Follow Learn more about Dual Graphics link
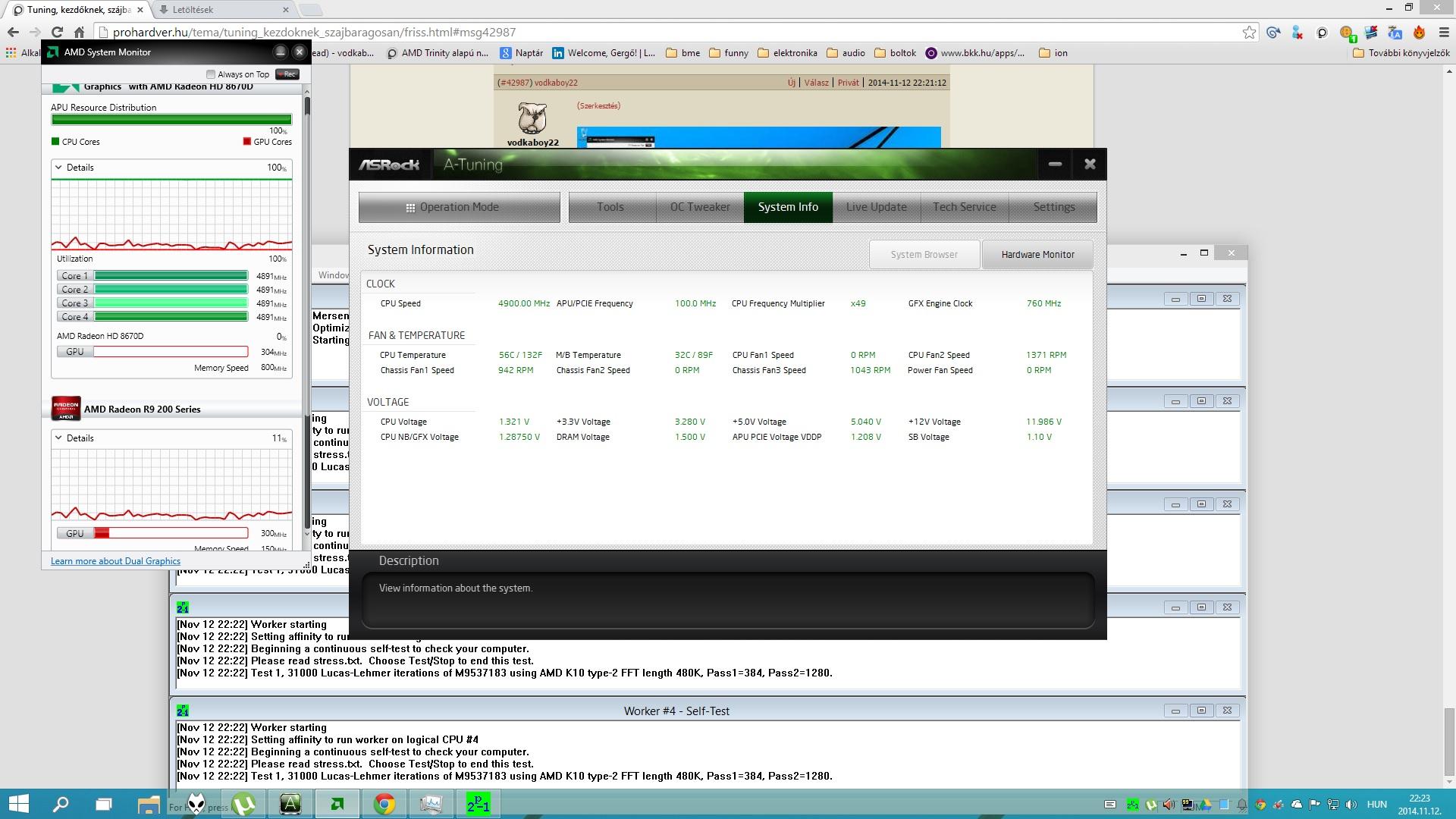Viewport: 1456px width, 819px height. pos(115,561)
